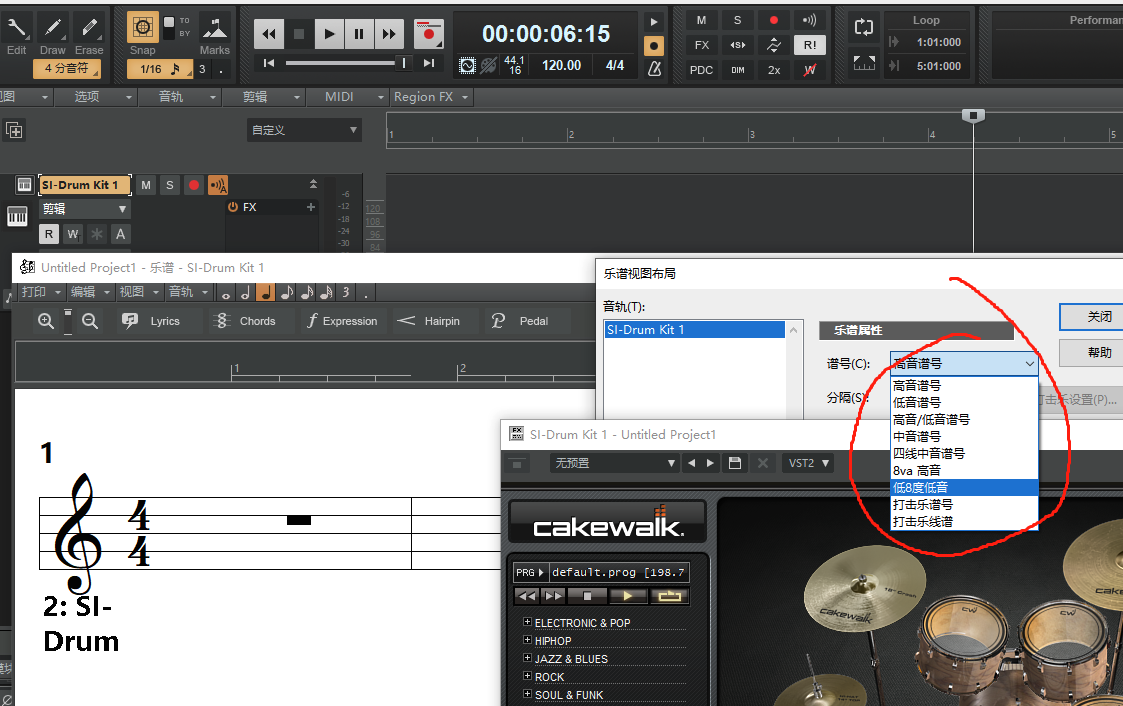Pause playback with the Pause button
The height and width of the screenshot is (706, 1123).
tap(359, 34)
